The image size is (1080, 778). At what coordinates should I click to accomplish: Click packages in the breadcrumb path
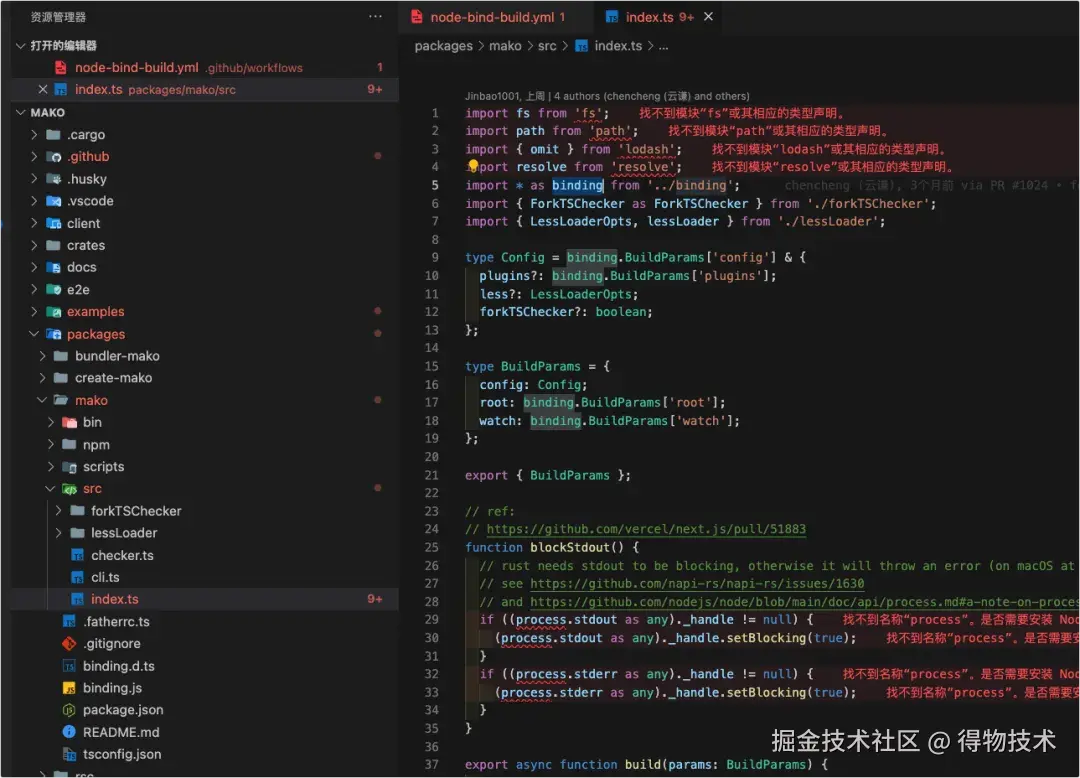point(443,46)
